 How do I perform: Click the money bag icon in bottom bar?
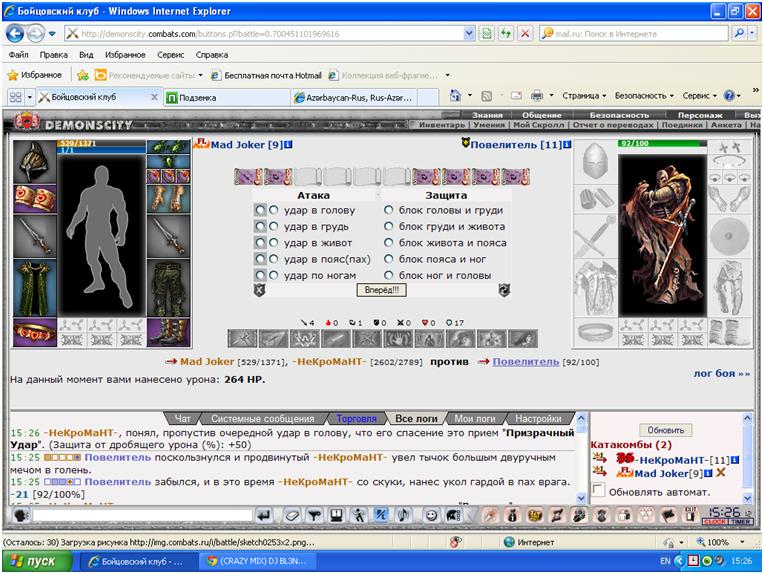pyautogui.click(x=512, y=516)
